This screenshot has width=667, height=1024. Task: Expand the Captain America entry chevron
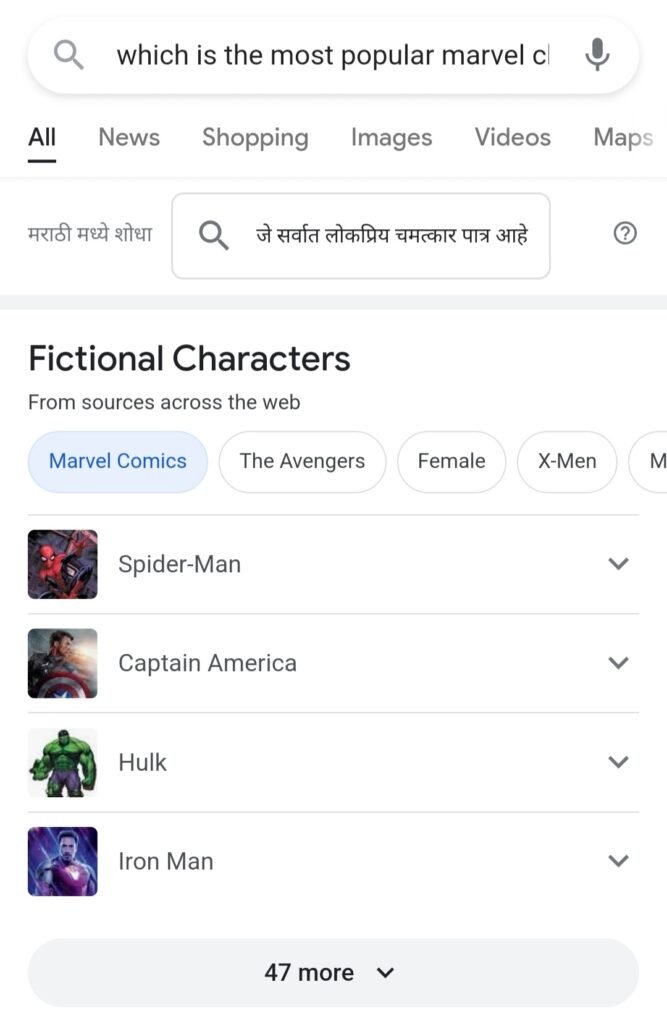pos(618,663)
